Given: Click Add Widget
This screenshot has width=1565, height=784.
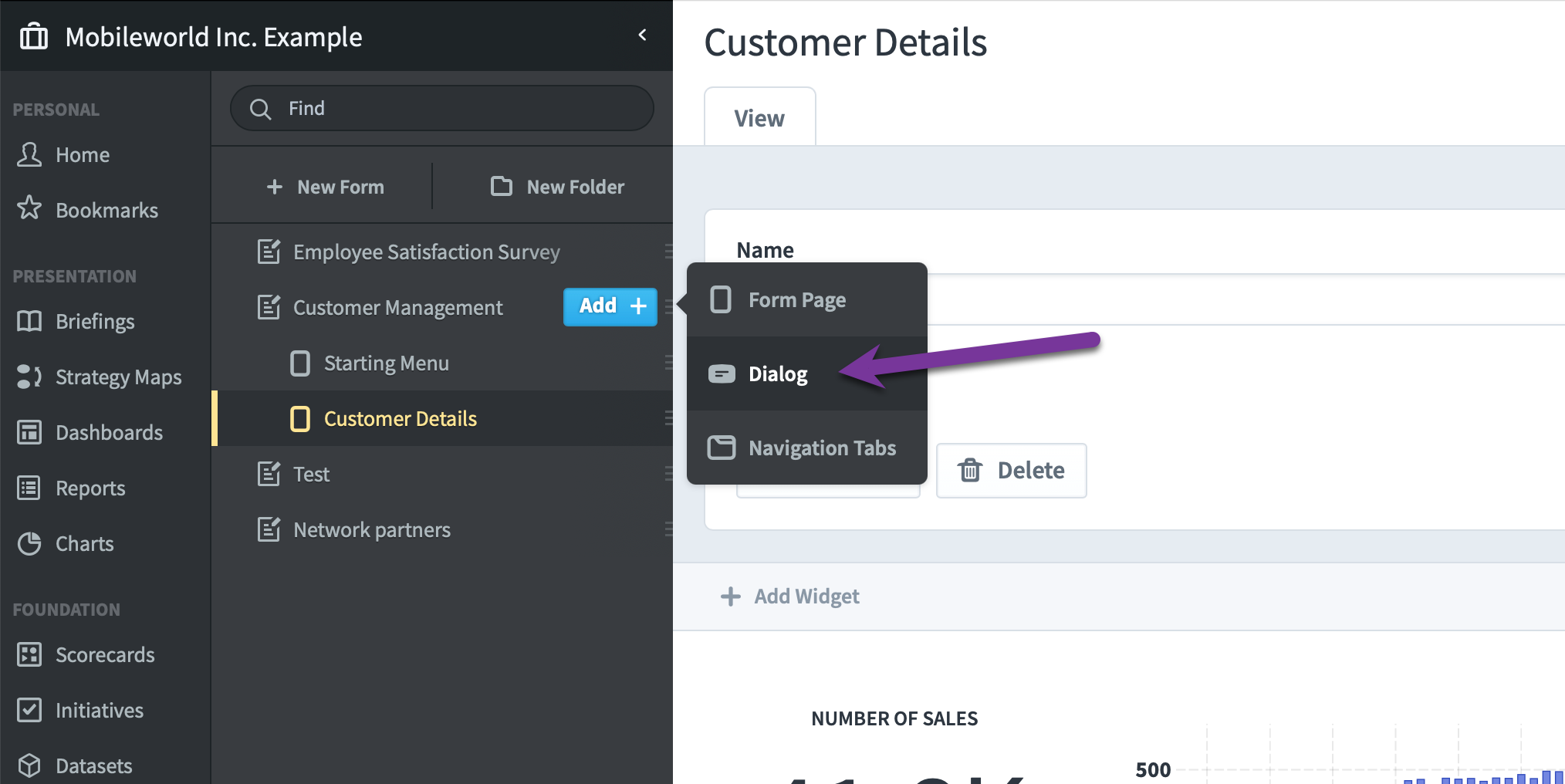Looking at the screenshot, I should 789,596.
